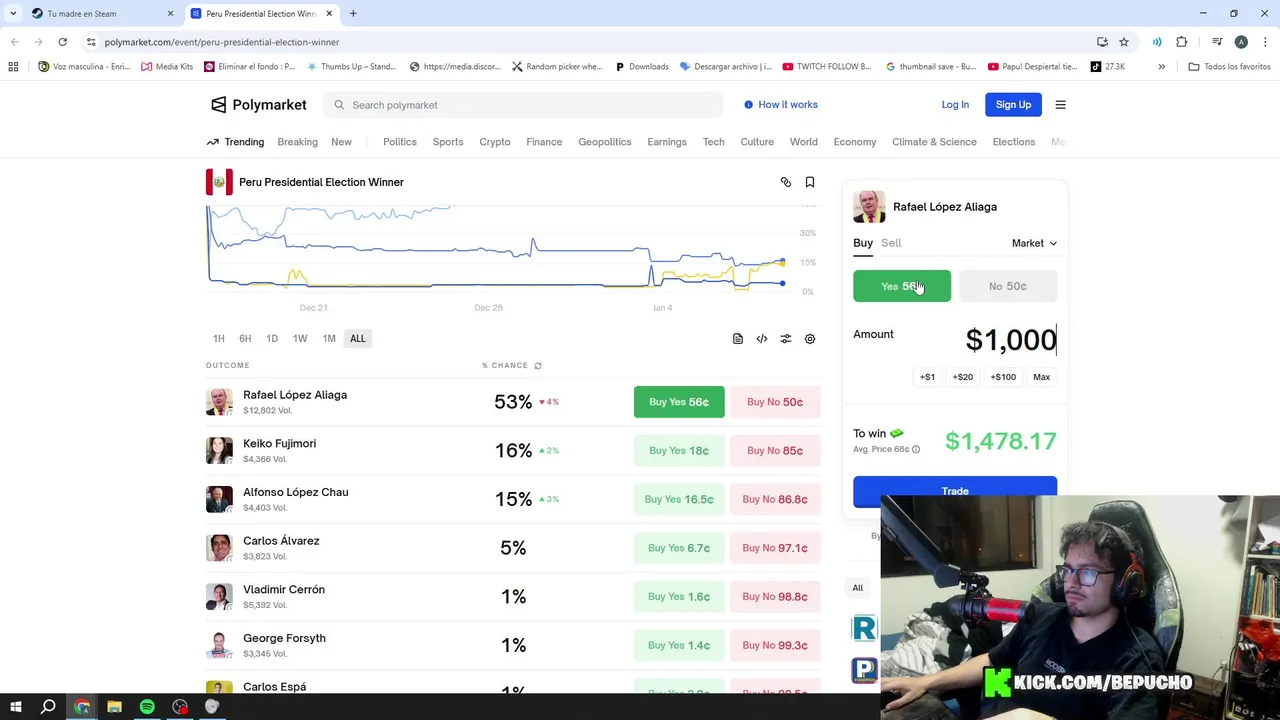Open the embed code icon below the chart
The image size is (1280, 720).
[x=762, y=339]
